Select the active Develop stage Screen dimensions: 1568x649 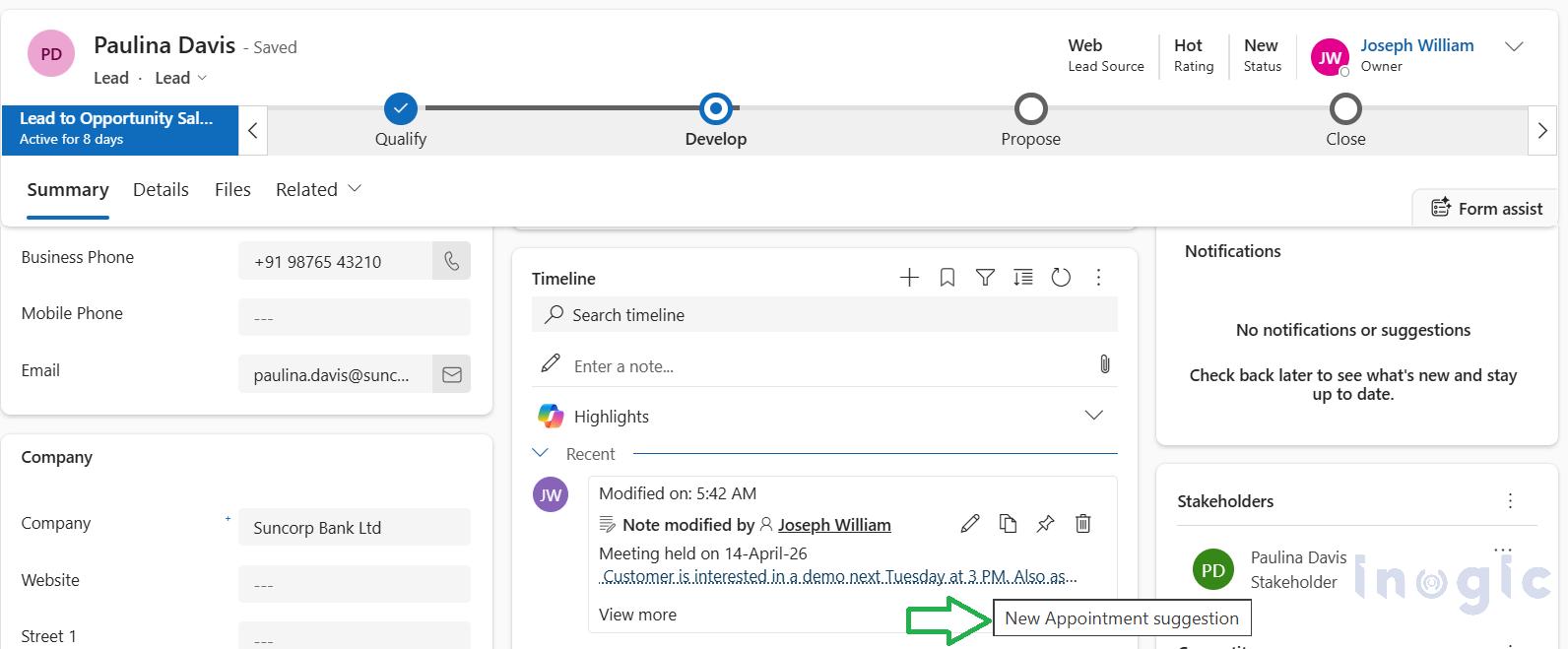point(716,108)
